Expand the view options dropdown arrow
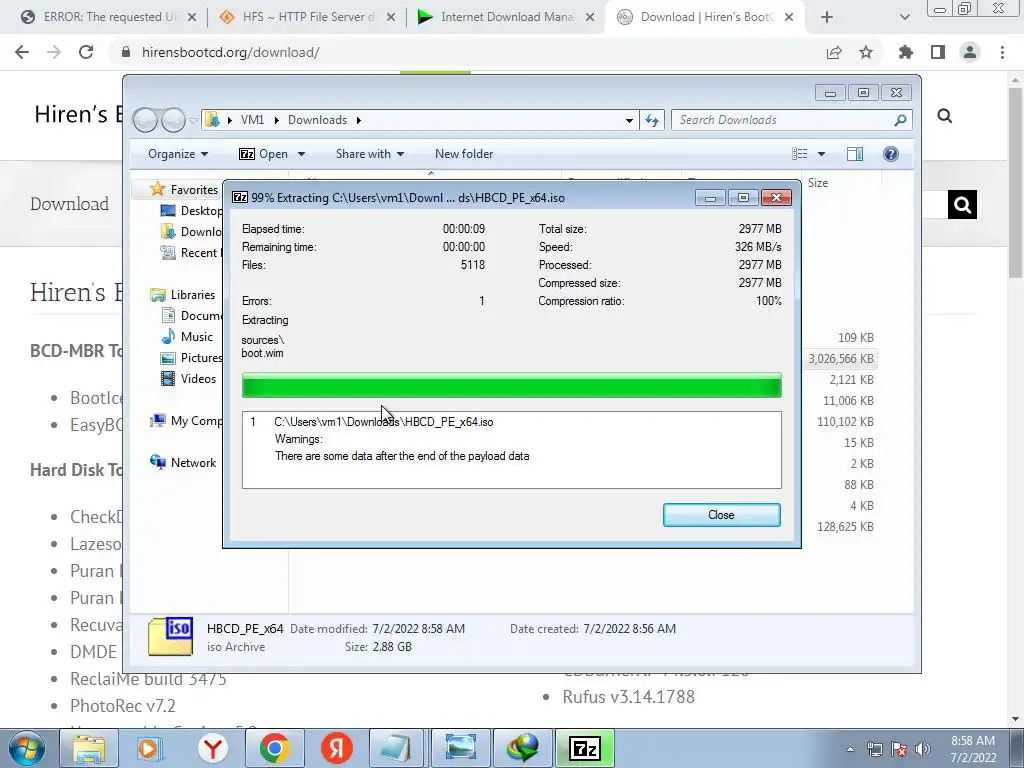Screen dimensions: 1024x768 click(821, 154)
